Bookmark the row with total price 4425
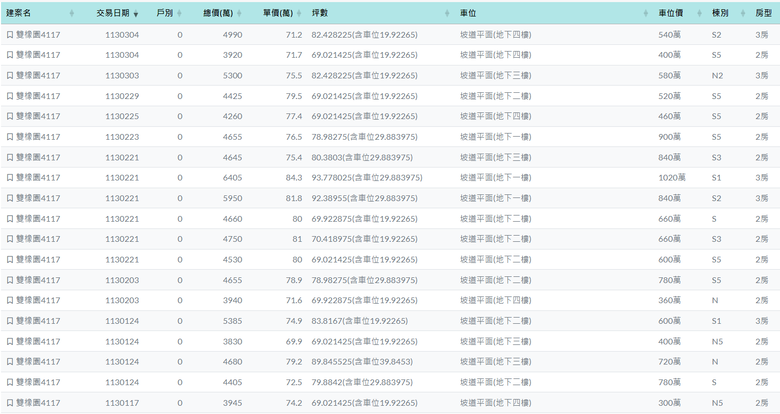This screenshot has height=414, width=780. [10, 96]
